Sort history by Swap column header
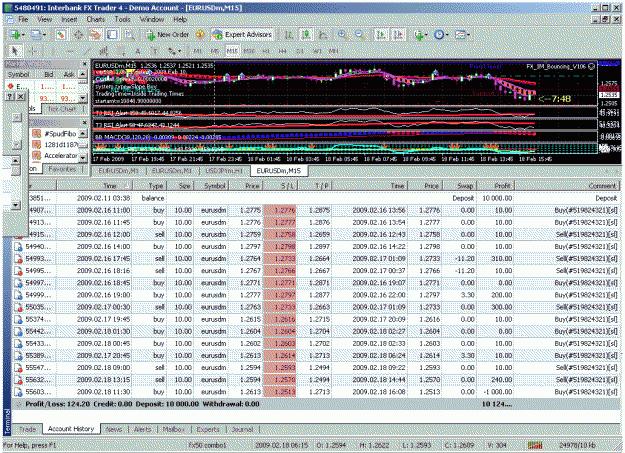Screen dimensions: 625x453 pyautogui.click(x=460, y=185)
